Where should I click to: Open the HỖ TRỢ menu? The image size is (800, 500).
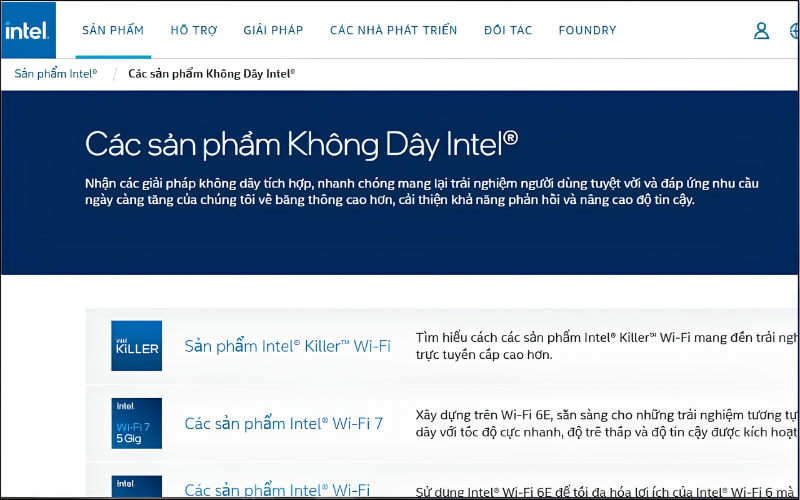coord(194,30)
